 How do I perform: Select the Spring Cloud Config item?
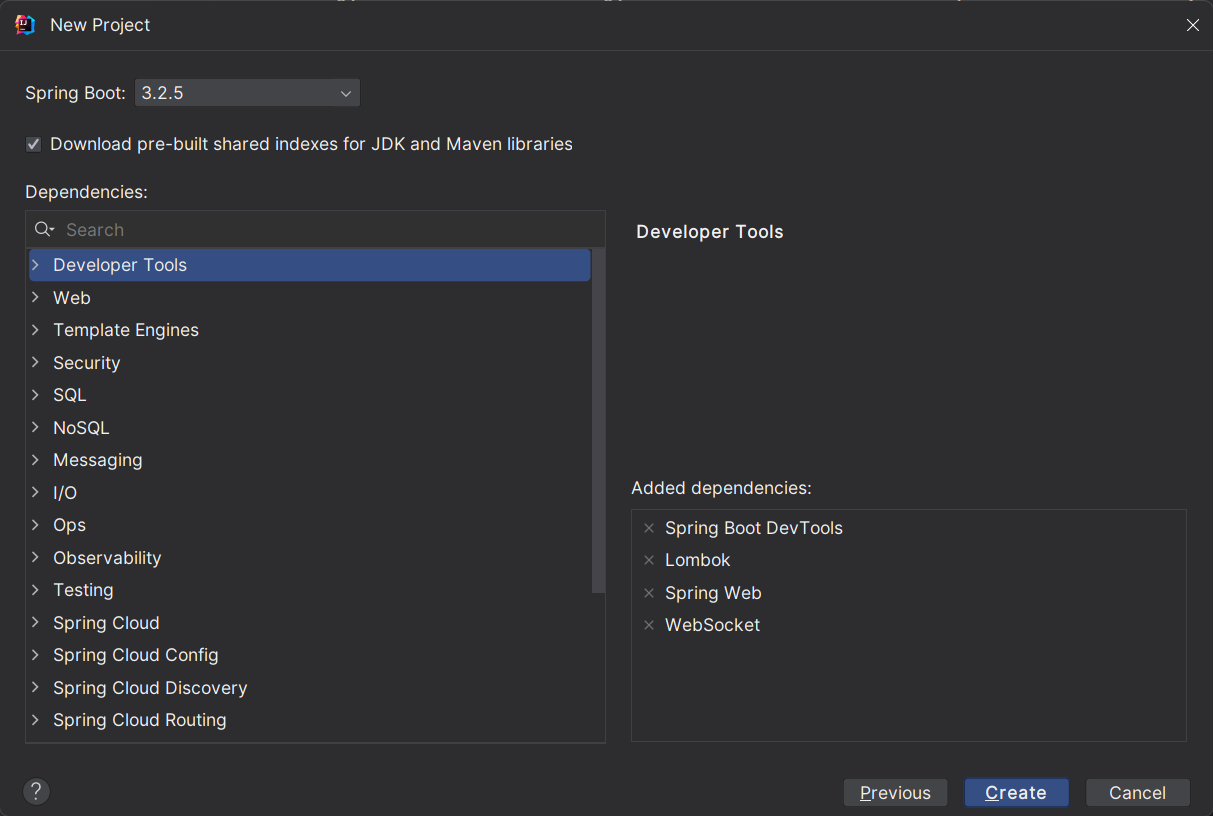[x=136, y=655]
